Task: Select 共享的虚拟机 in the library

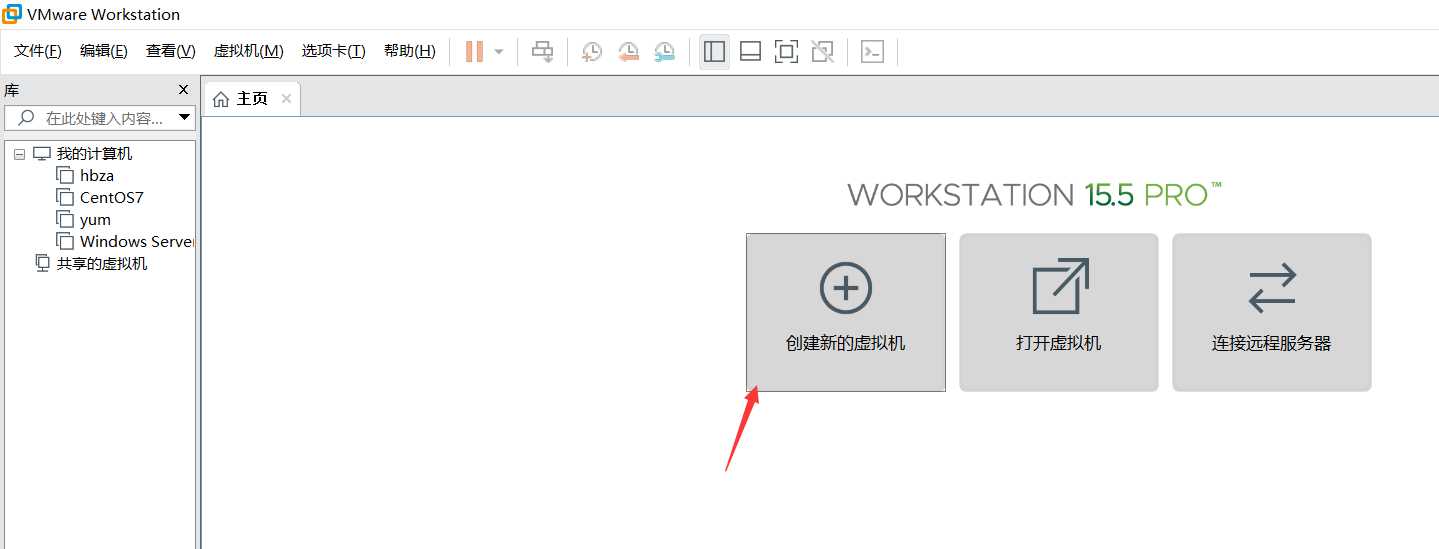Action: pyautogui.click(x=102, y=264)
